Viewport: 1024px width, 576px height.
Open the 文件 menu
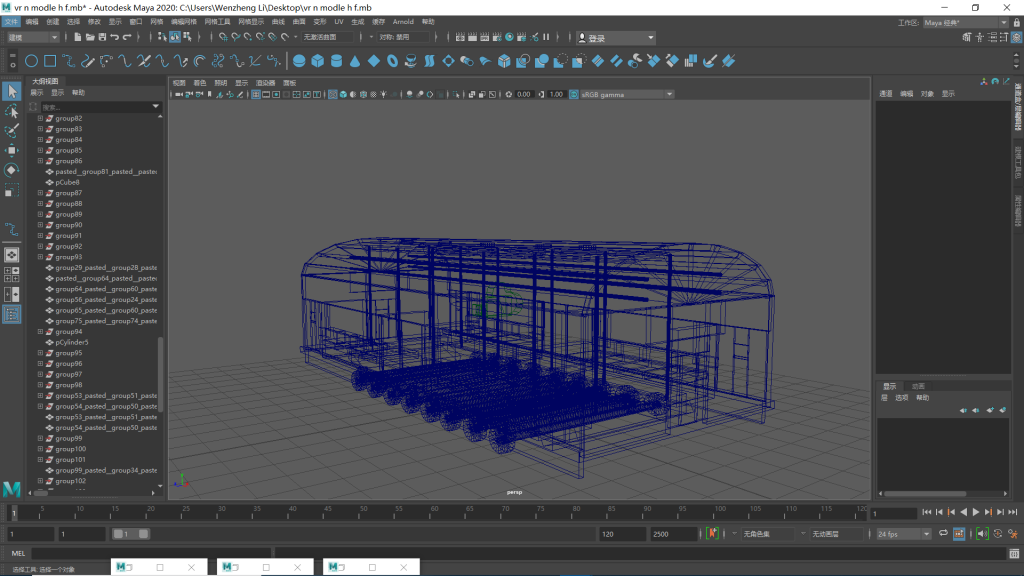(12, 22)
